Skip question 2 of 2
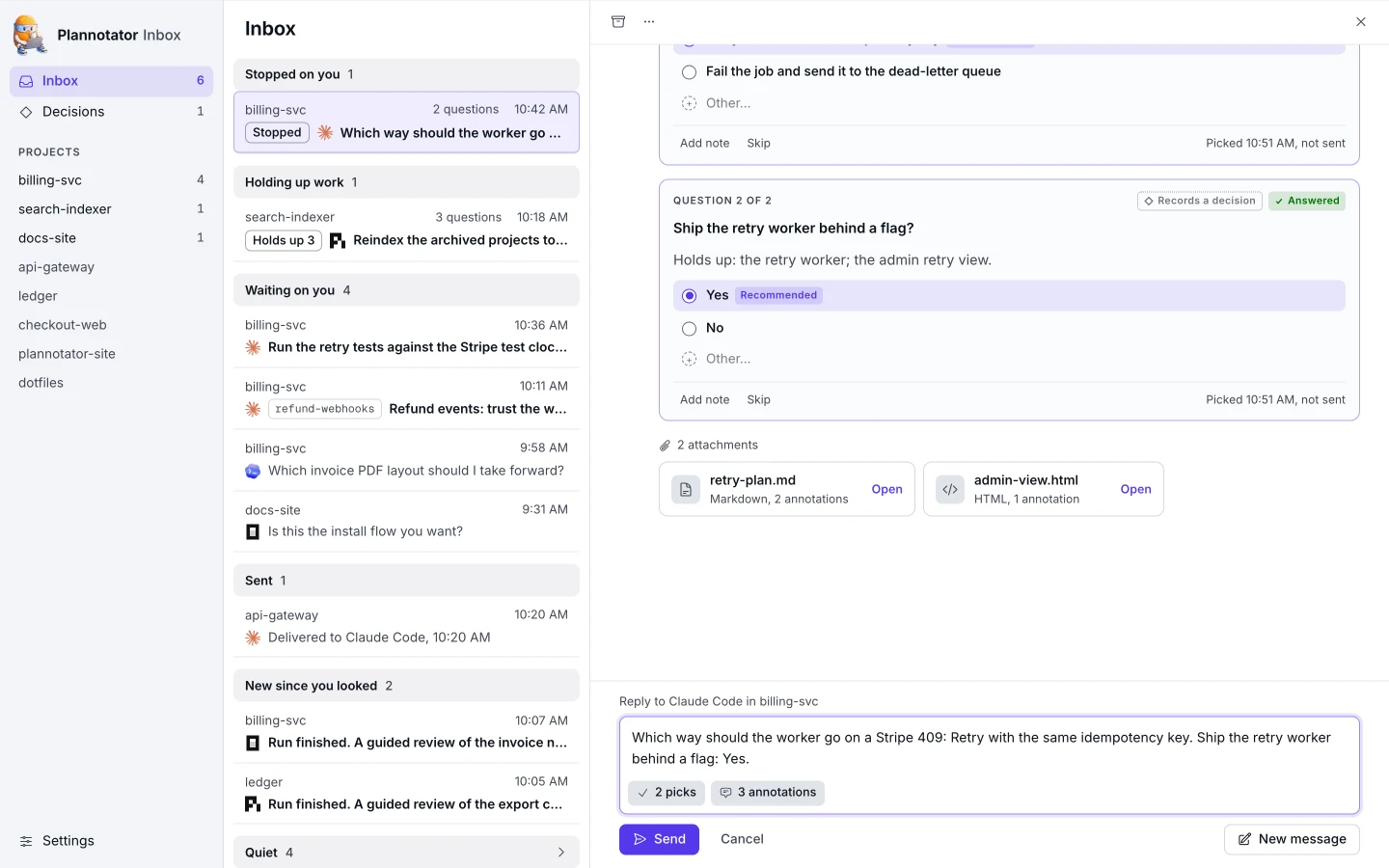1389x868 pixels. 758,399
